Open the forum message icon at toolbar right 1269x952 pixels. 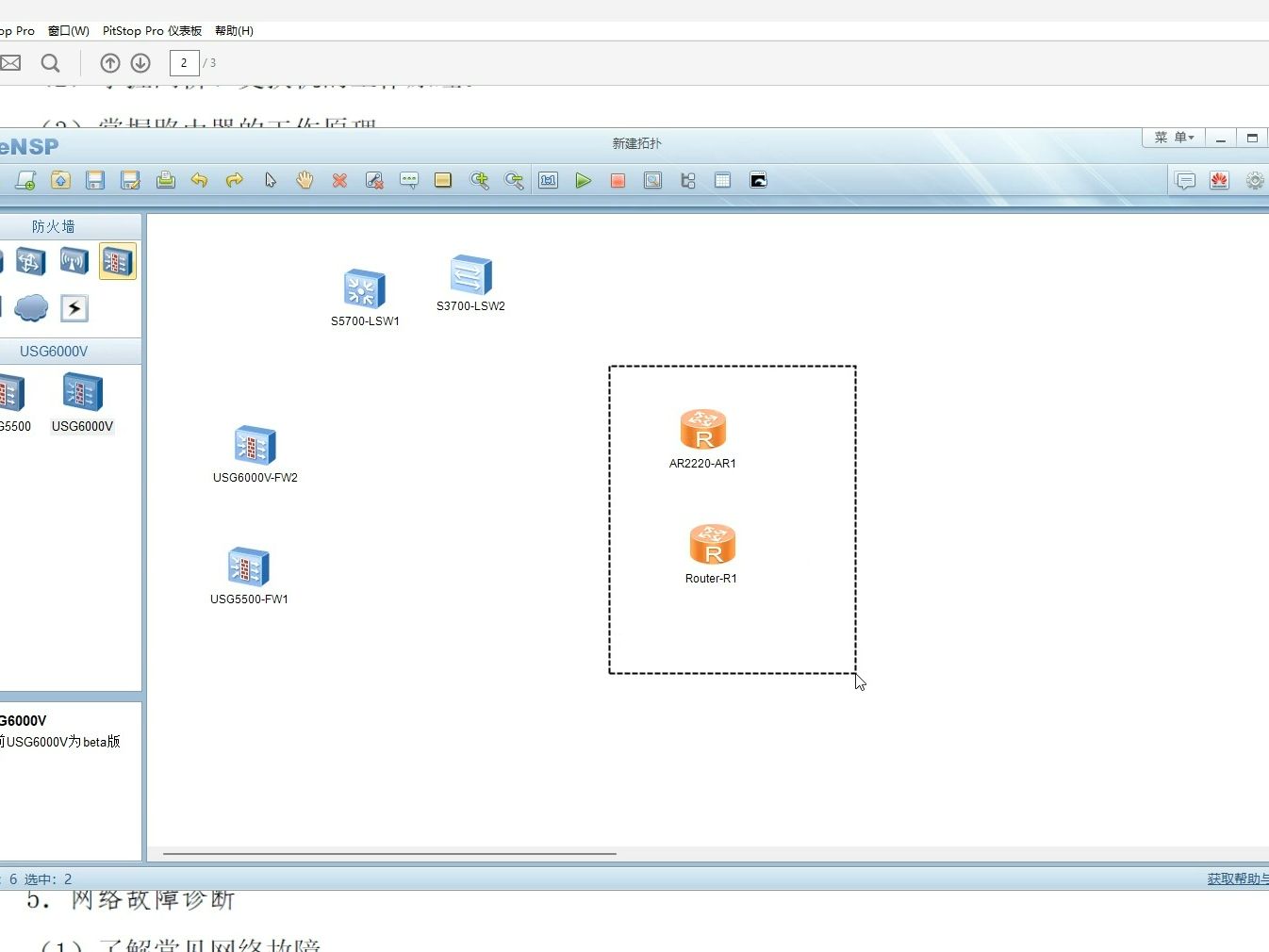(1186, 180)
